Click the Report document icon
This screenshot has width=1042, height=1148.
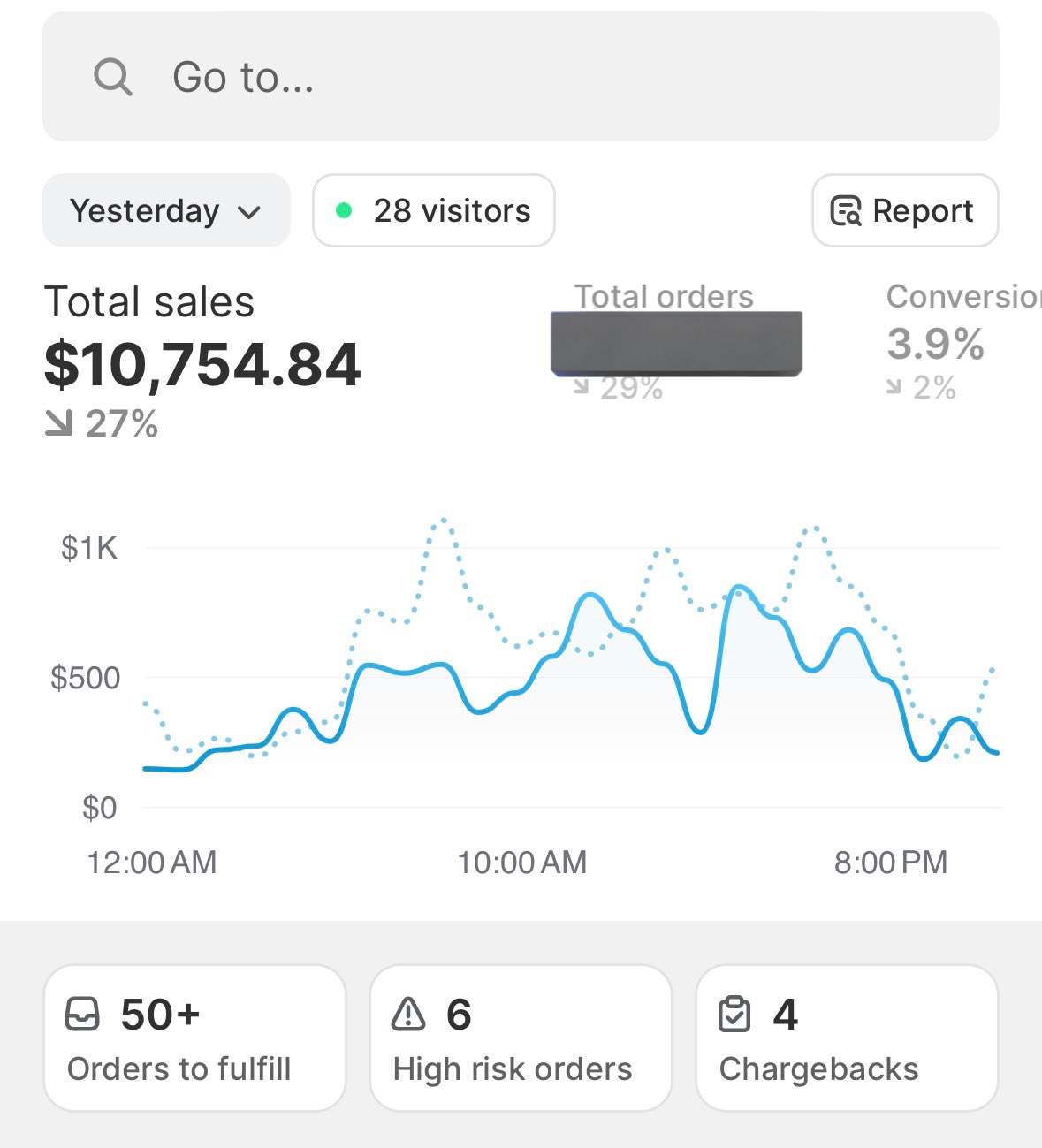point(846,211)
